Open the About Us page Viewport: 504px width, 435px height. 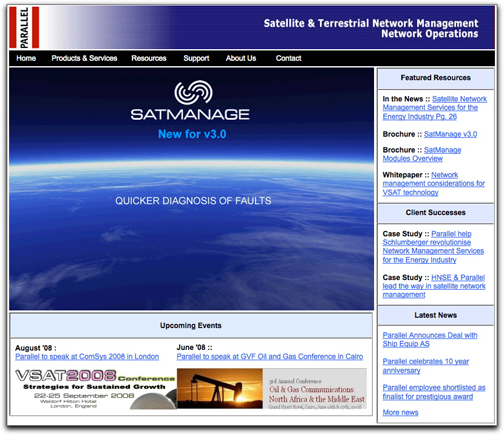tap(241, 58)
